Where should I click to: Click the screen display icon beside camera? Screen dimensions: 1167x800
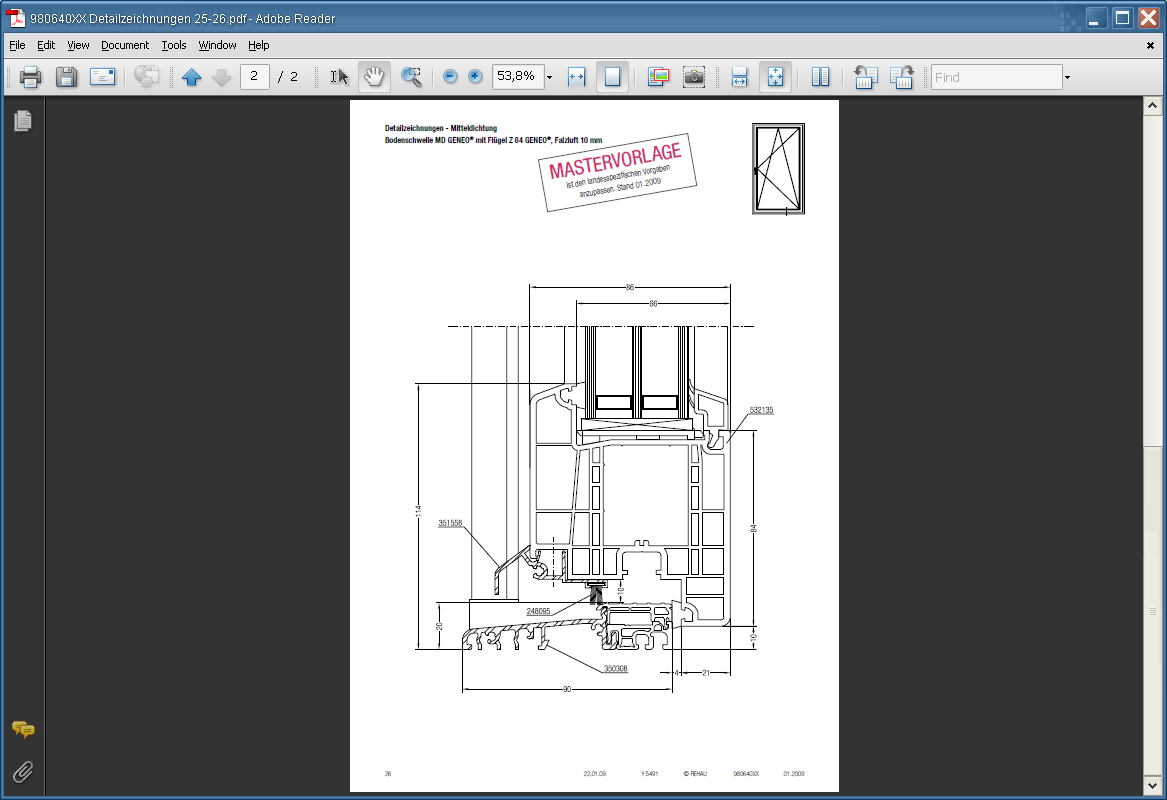click(658, 77)
